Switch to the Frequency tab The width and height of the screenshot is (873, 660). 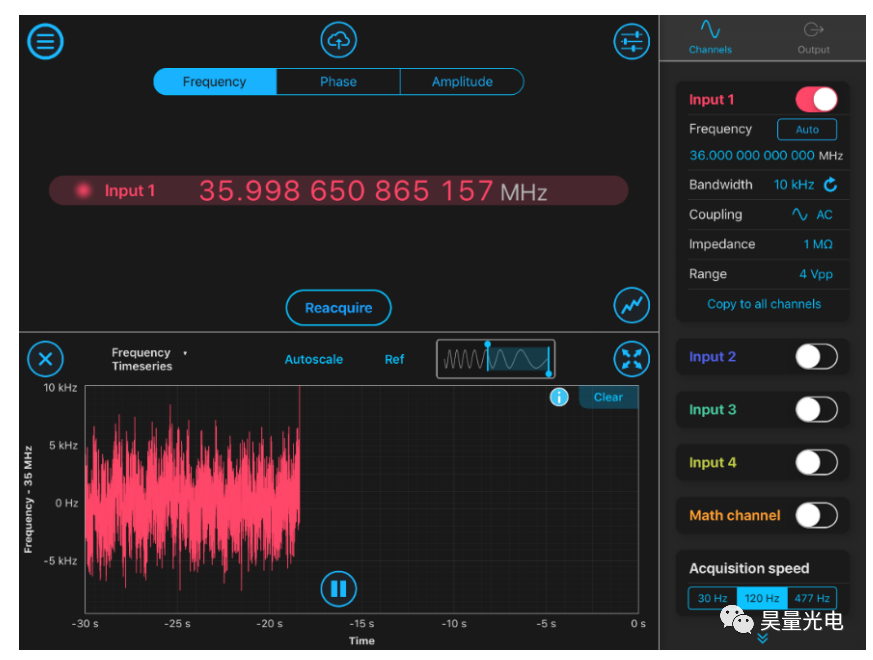tap(214, 82)
